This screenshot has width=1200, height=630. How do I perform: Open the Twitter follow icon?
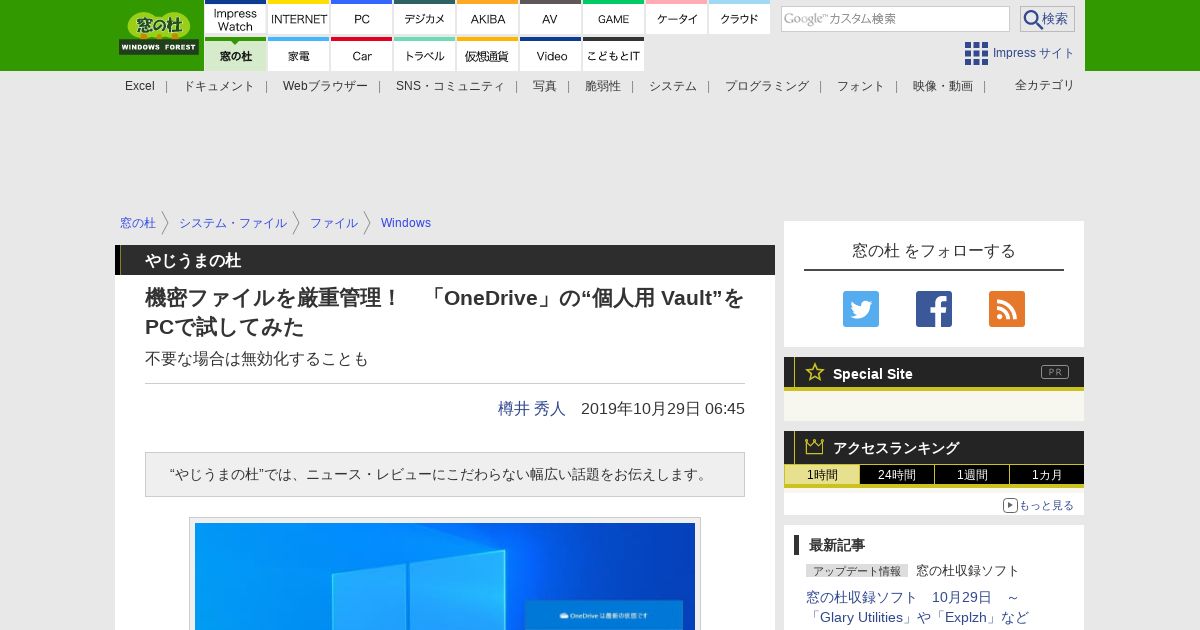861,309
